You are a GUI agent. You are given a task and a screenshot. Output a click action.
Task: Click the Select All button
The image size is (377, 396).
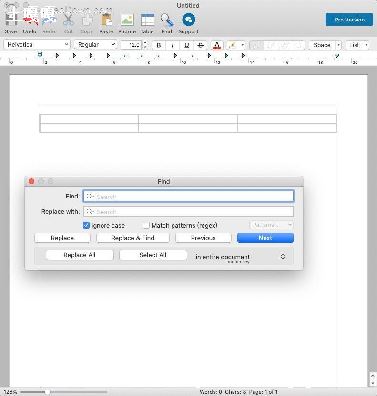[x=153, y=255]
